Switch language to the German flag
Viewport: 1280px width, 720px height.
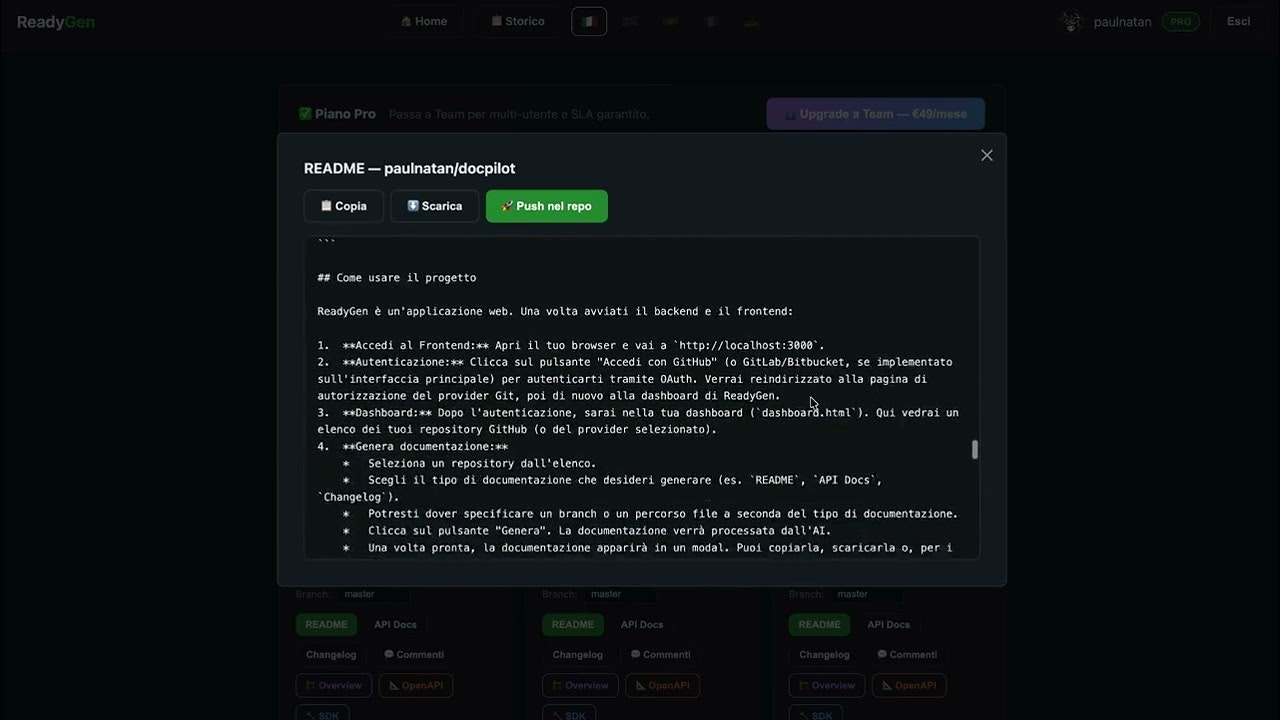click(x=751, y=21)
